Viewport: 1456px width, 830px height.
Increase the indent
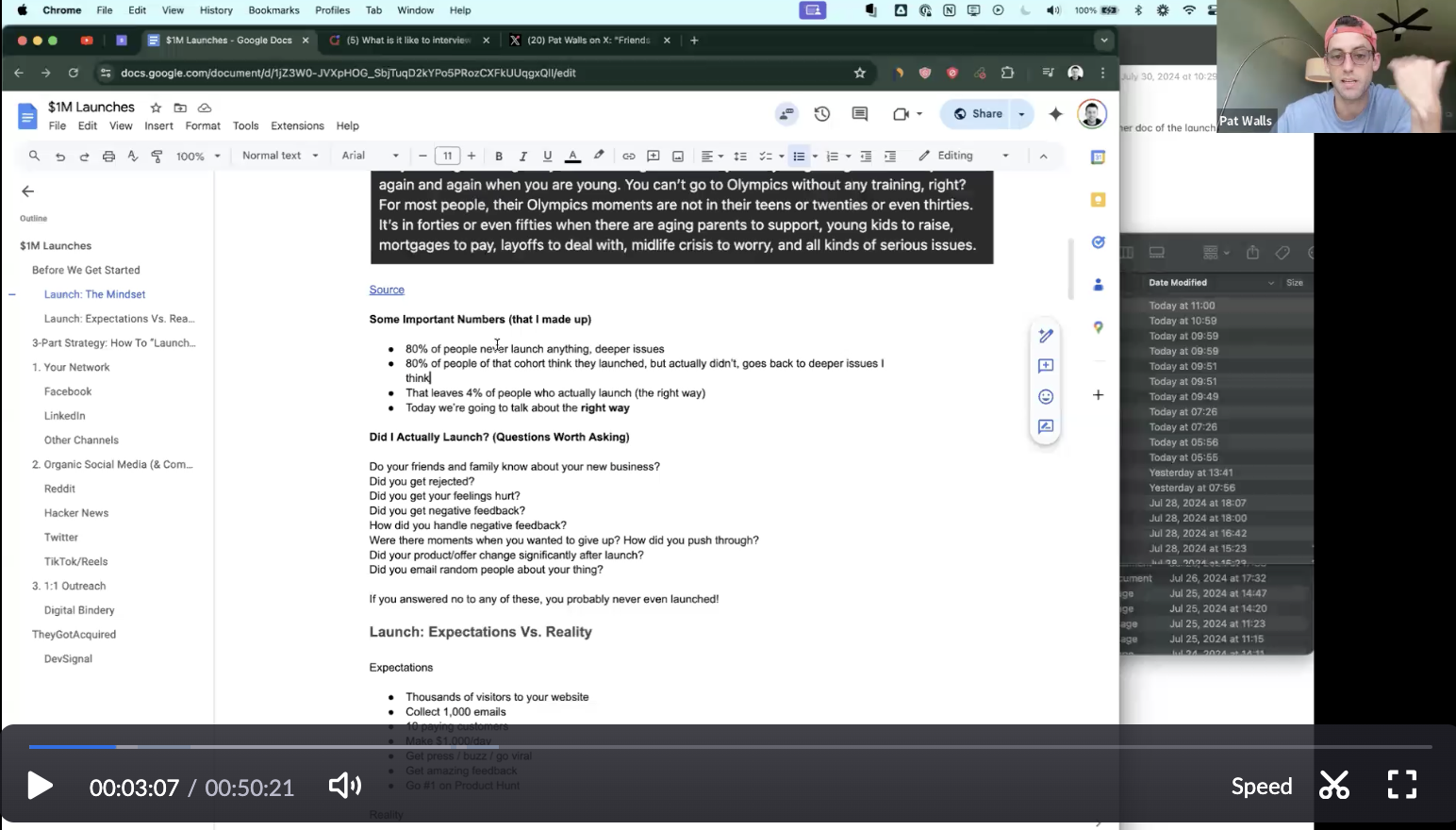coord(890,156)
